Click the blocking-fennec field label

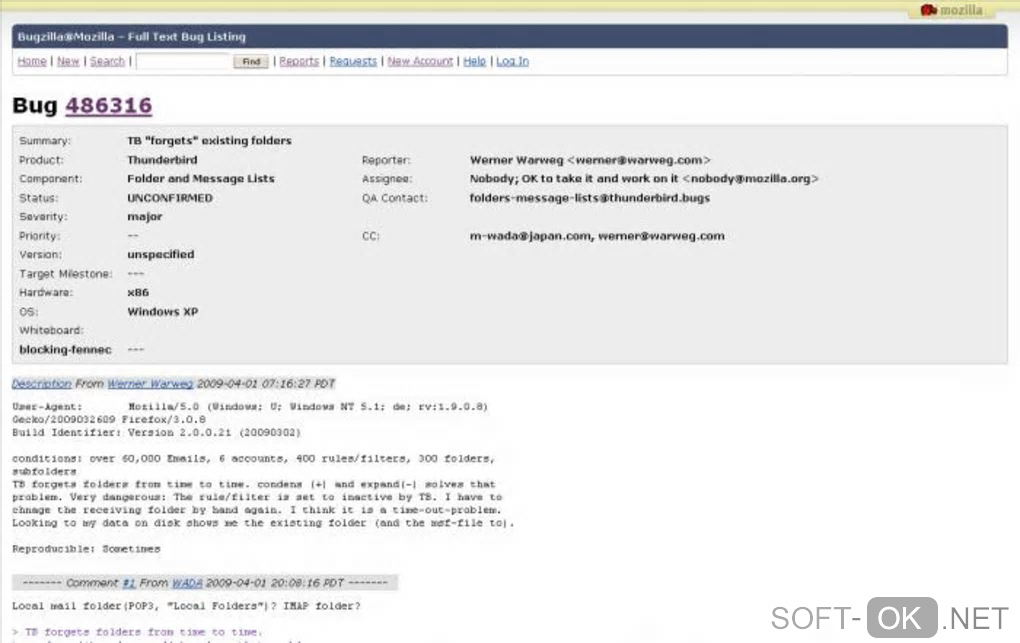click(65, 350)
